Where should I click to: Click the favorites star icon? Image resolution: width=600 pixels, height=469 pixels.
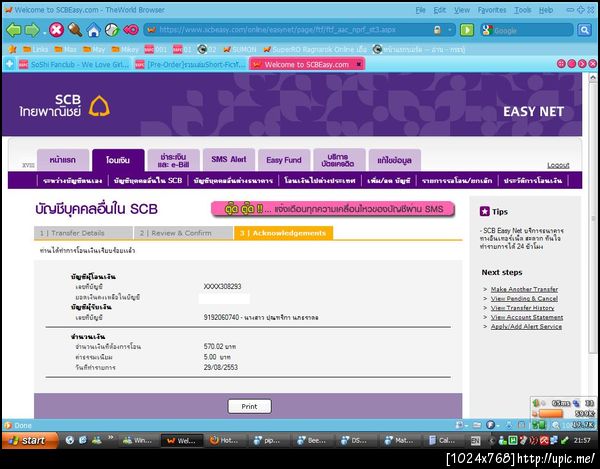point(12,49)
